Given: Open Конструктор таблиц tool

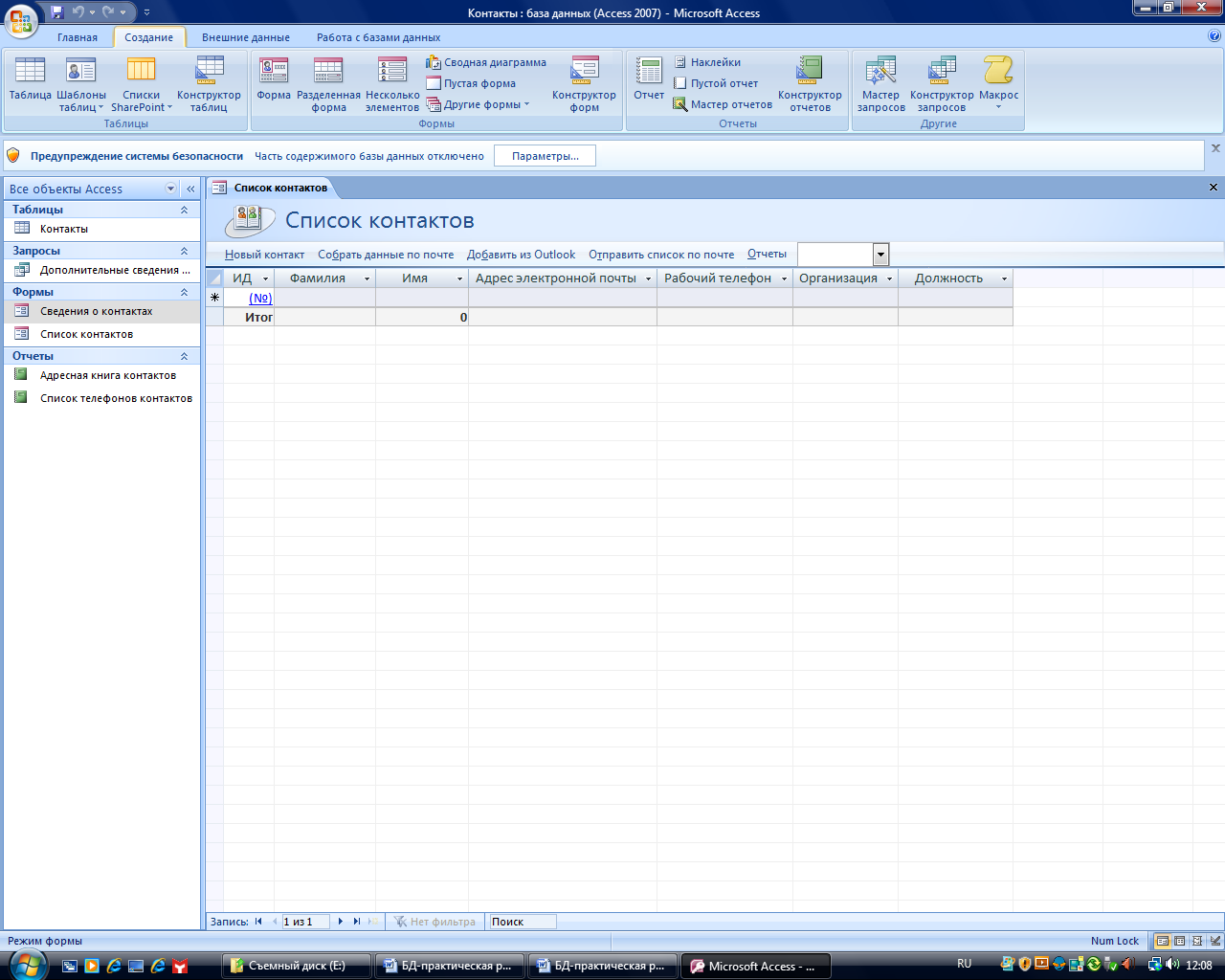Looking at the screenshot, I should click(x=209, y=84).
